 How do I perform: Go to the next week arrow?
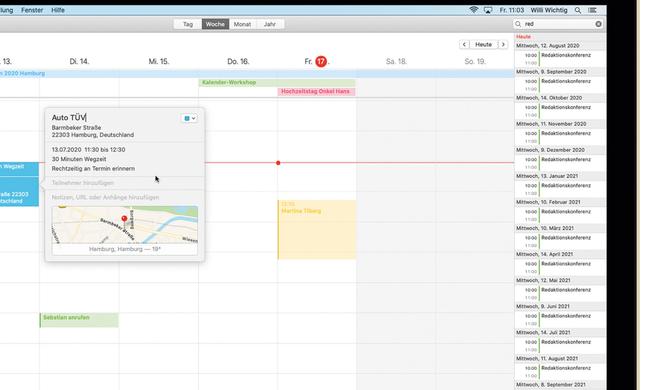503,45
